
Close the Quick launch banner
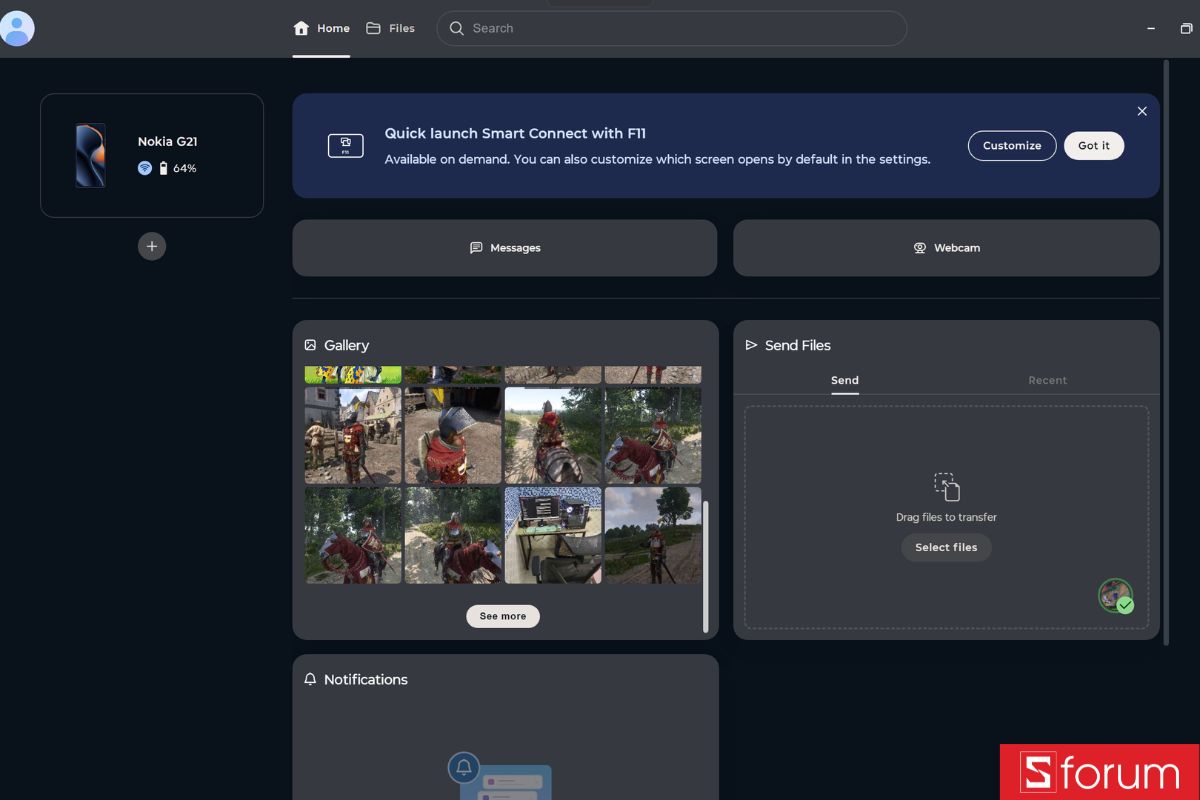point(1142,111)
